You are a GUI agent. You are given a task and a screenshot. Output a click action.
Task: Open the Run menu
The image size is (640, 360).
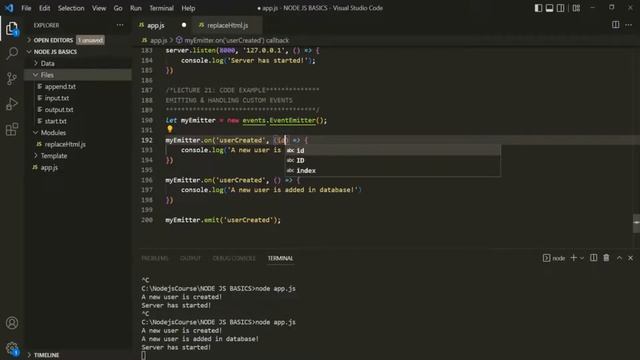(x=136, y=8)
